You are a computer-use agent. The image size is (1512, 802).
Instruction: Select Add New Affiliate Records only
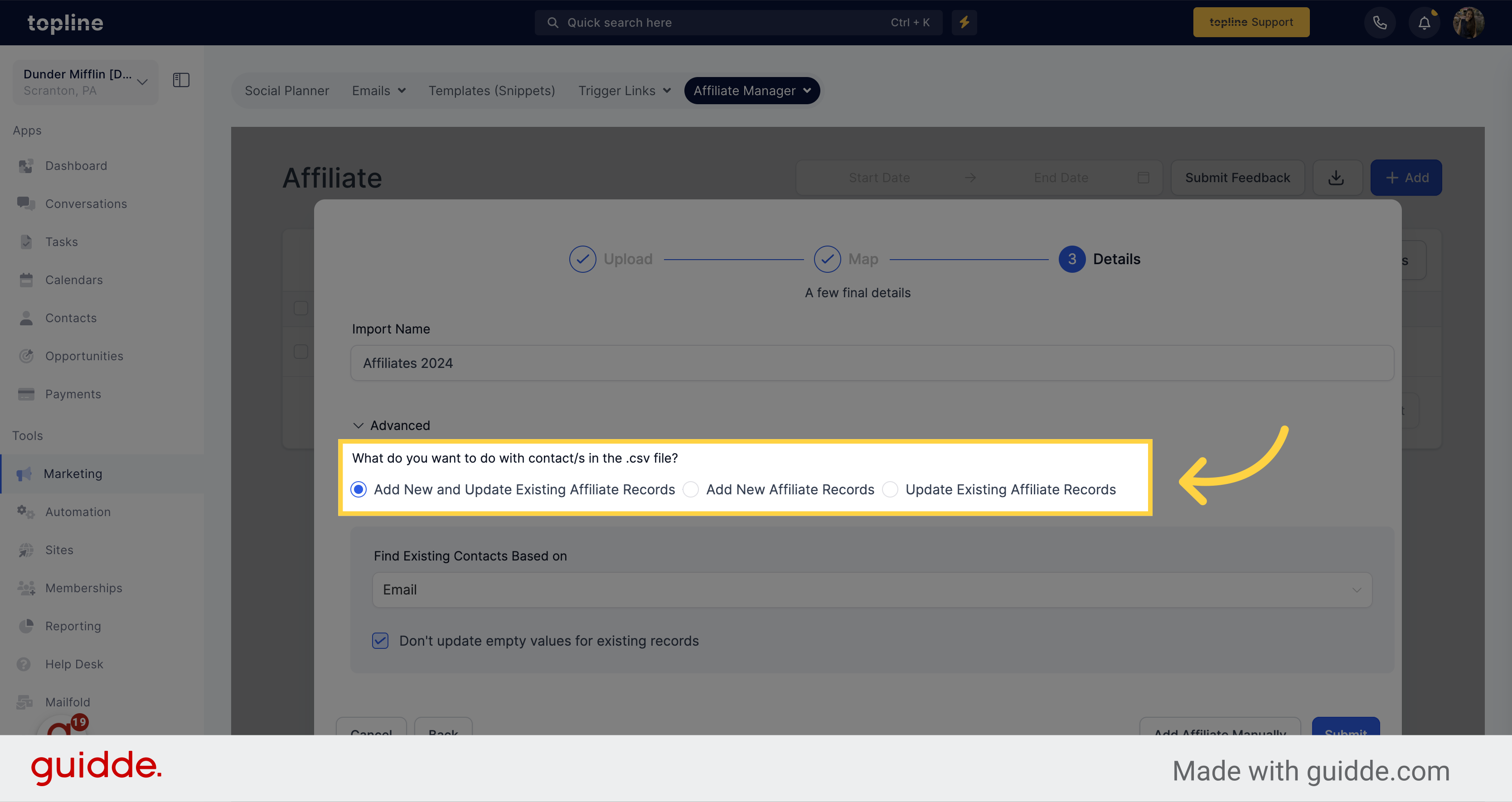(x=691, y=490)
